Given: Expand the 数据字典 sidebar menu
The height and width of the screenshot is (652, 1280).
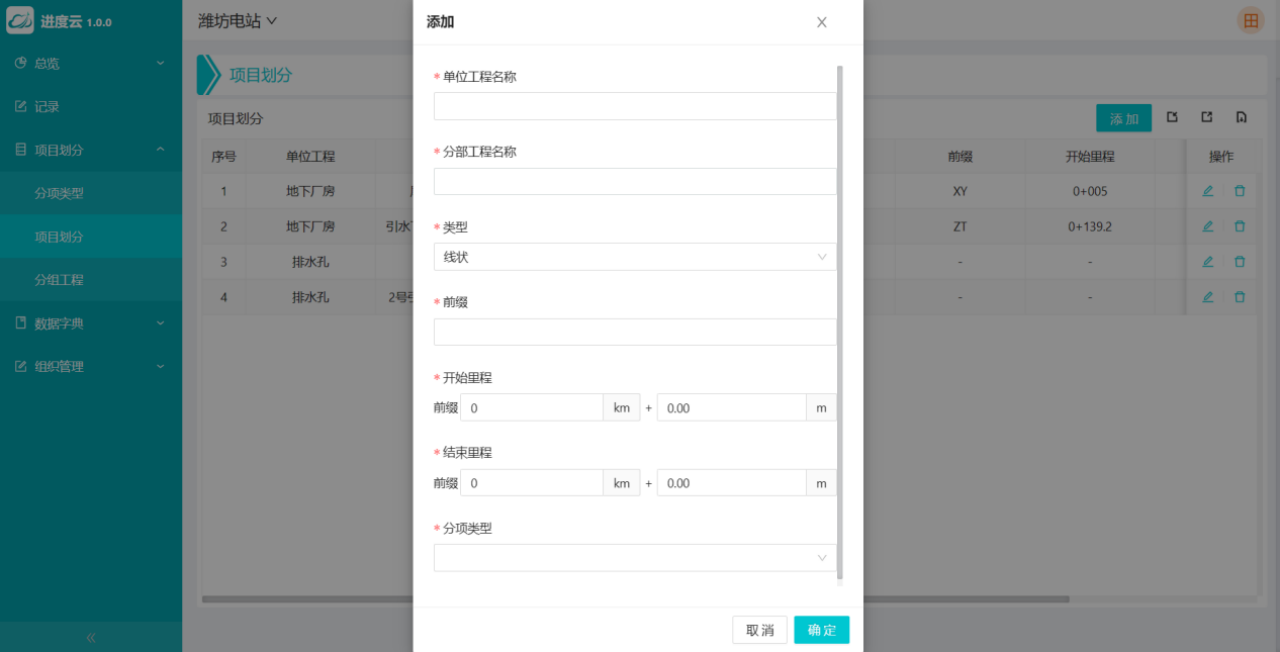Looking at the screenshot, I should pyautogui.click(x=90, y=324).
